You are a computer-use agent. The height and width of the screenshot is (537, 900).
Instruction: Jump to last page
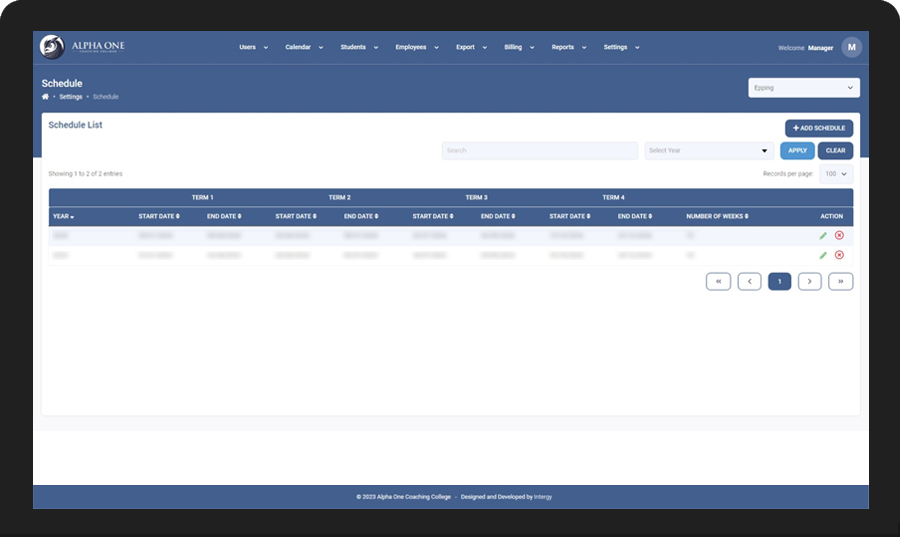840,281
